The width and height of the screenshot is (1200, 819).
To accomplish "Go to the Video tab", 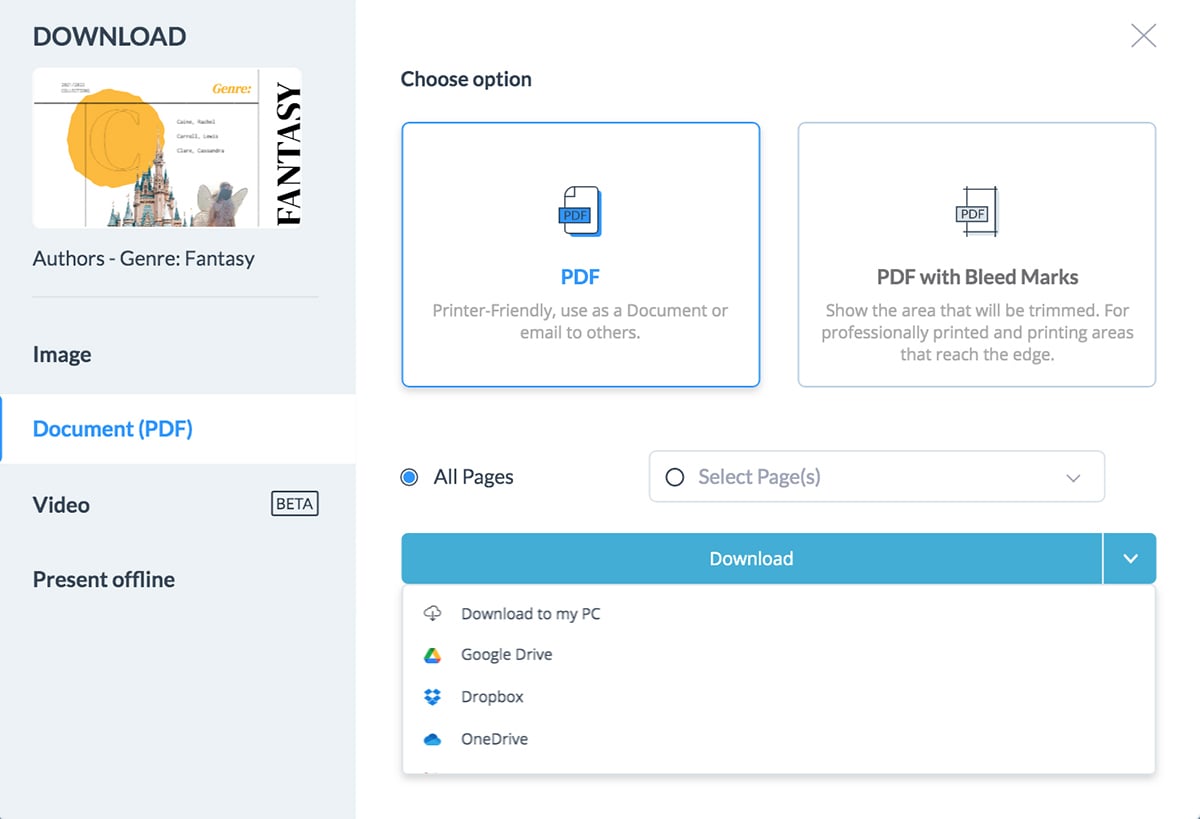I will [62, 505].
